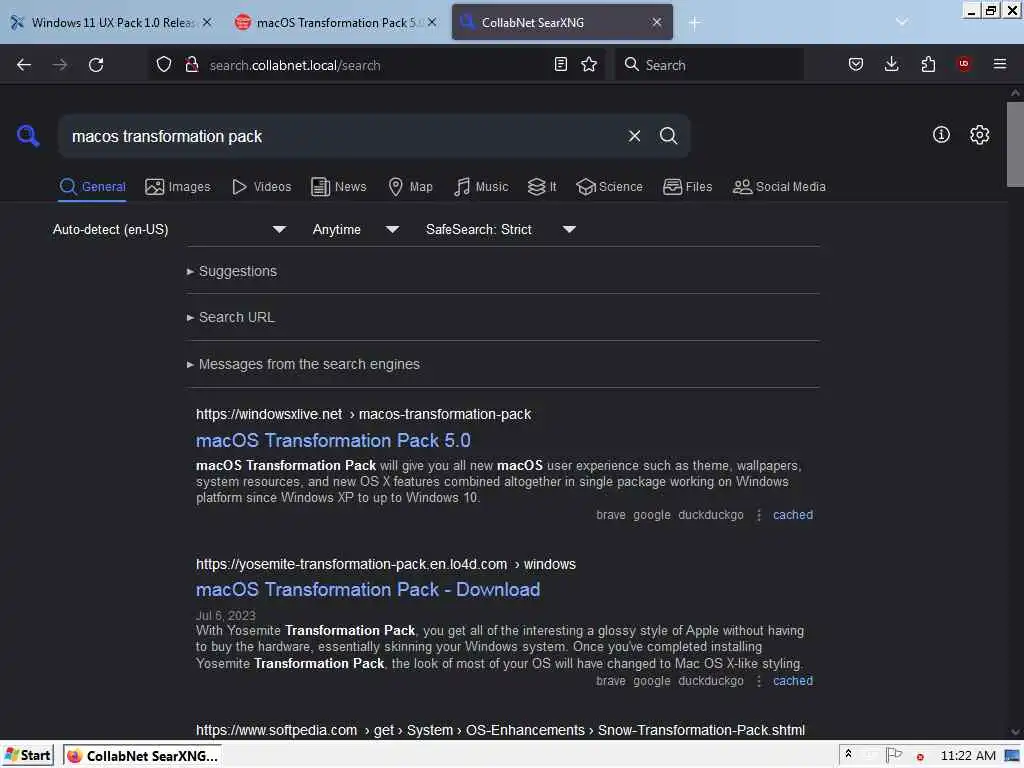Switch to macOS Transformation Pack tab
1024x768 pixels.
(336, 22)
